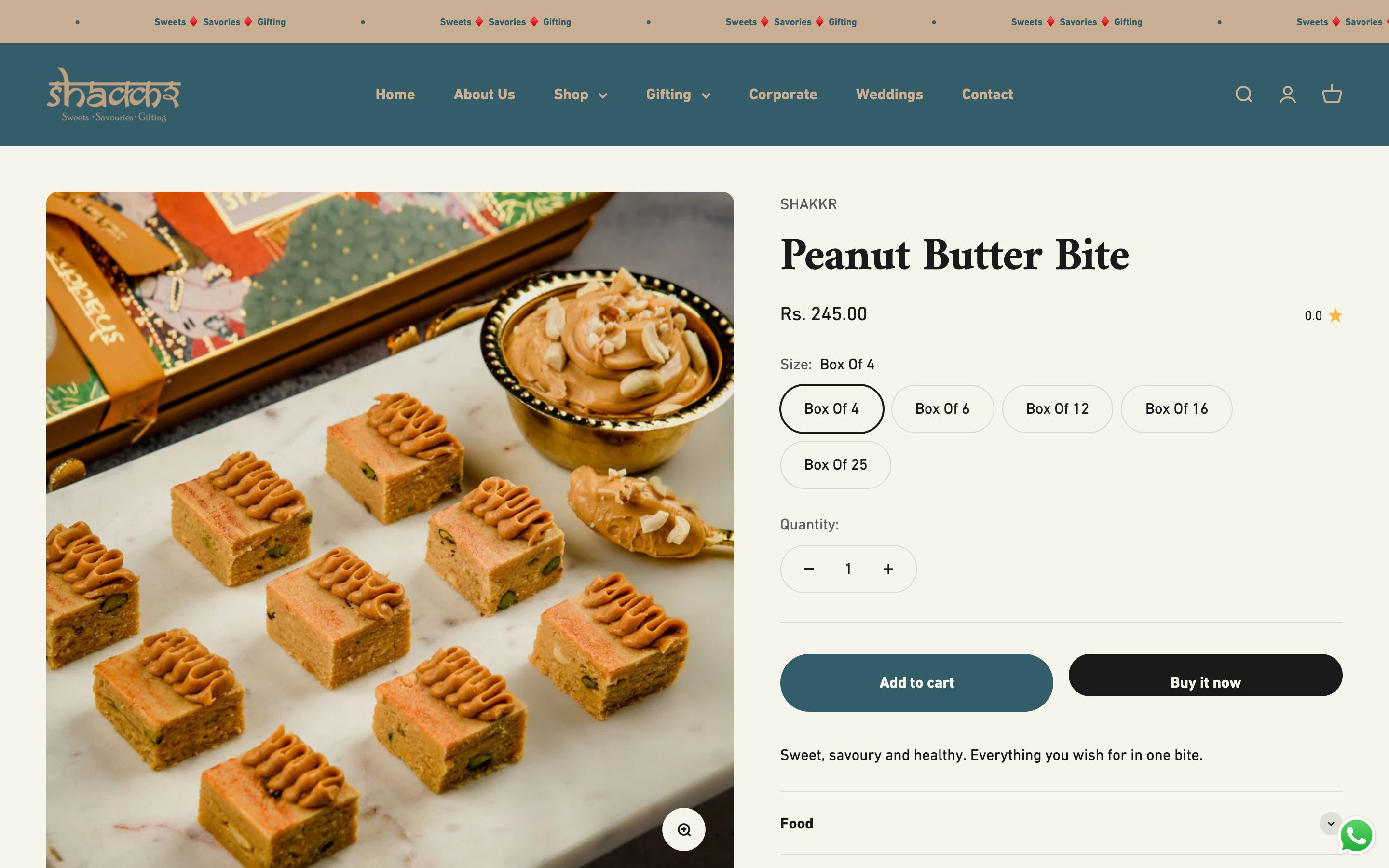1389x868 pixels.
Task: Open the Shop dropdown menu
Action: pos(580,94)
